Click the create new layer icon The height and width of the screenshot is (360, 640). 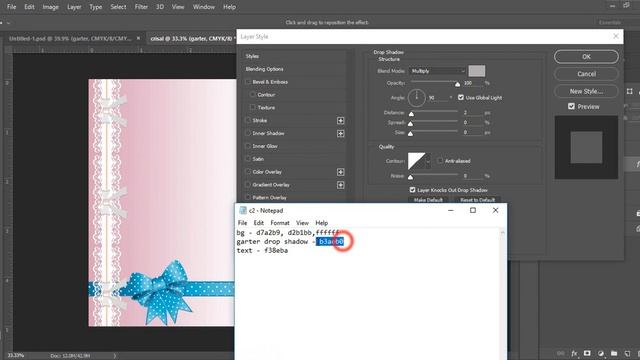coord(627,353)
